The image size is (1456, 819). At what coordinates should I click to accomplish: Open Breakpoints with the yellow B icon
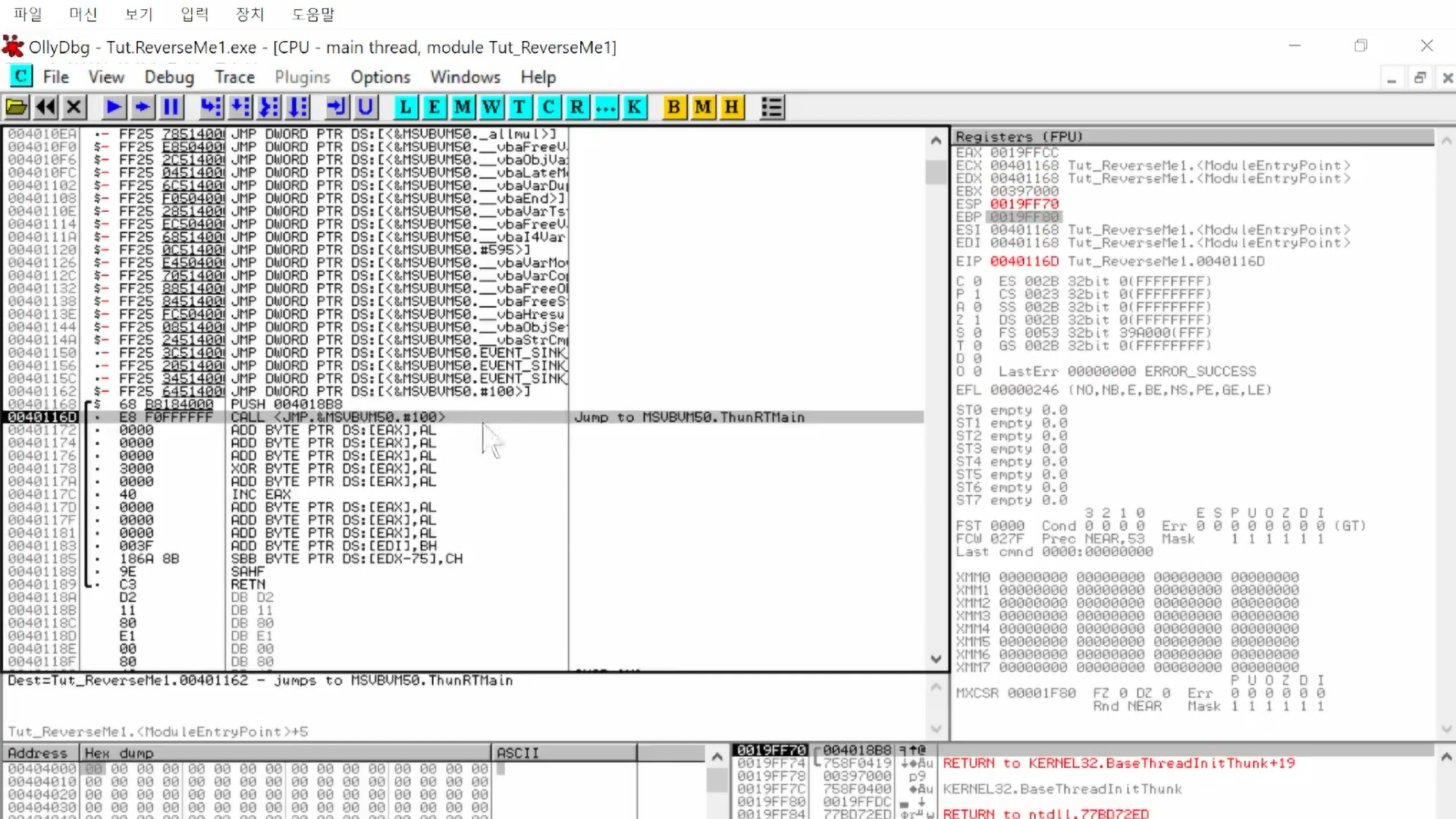coord(673,107)
